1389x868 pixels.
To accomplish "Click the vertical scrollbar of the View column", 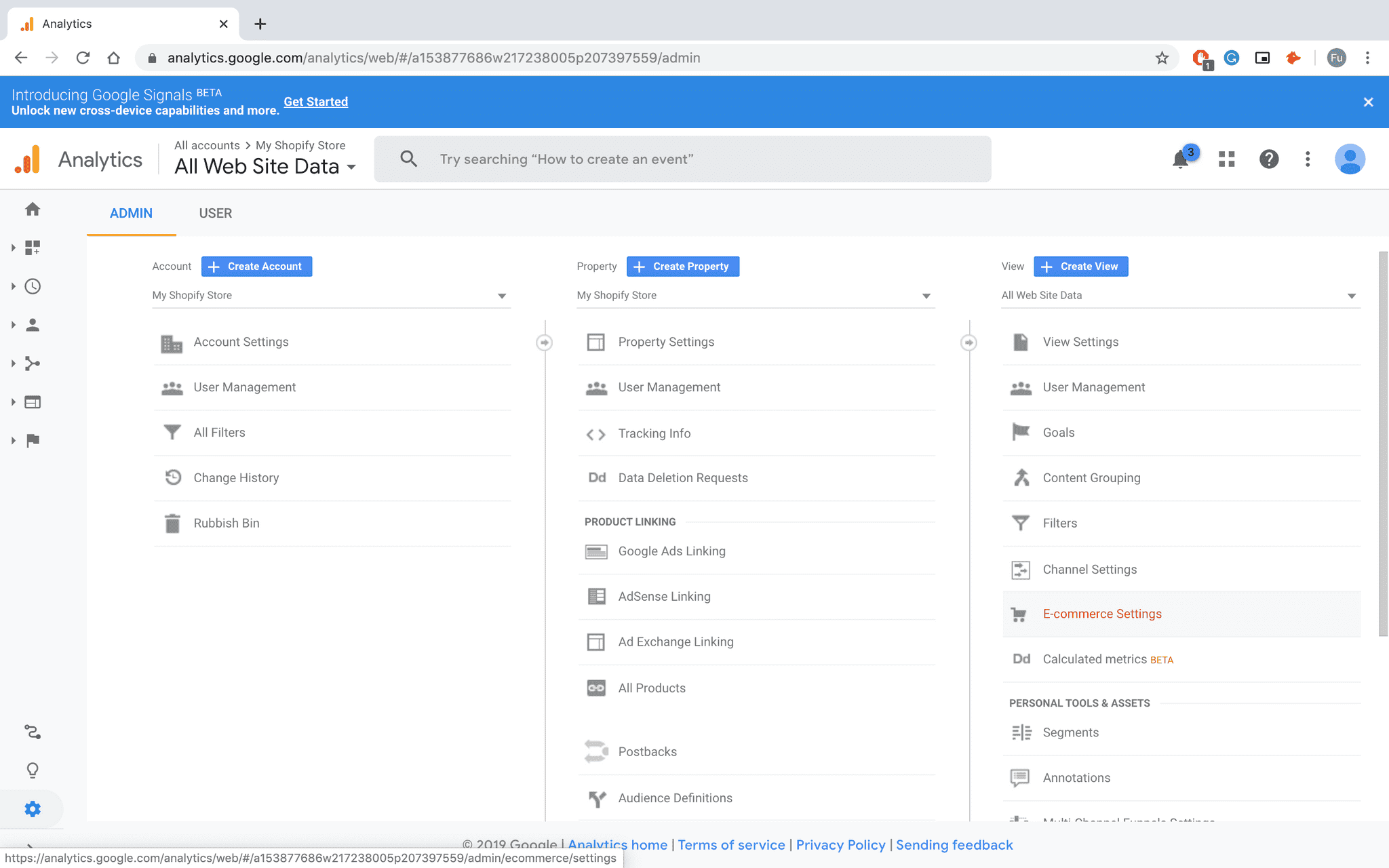I will [x=1383, y=444].
